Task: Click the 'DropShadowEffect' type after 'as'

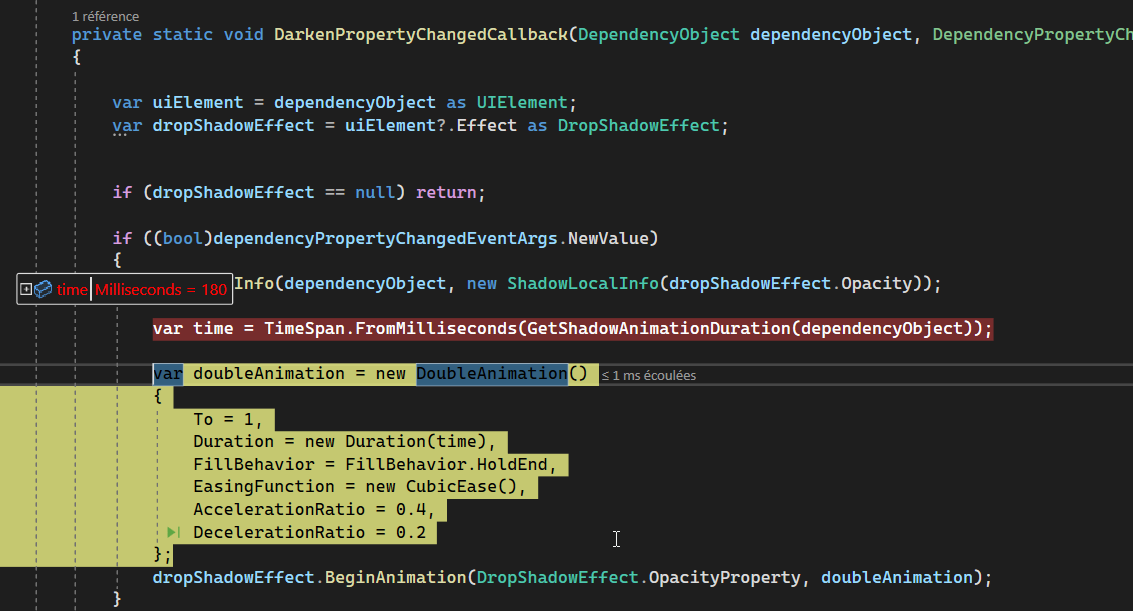Action: click(638, 126)
